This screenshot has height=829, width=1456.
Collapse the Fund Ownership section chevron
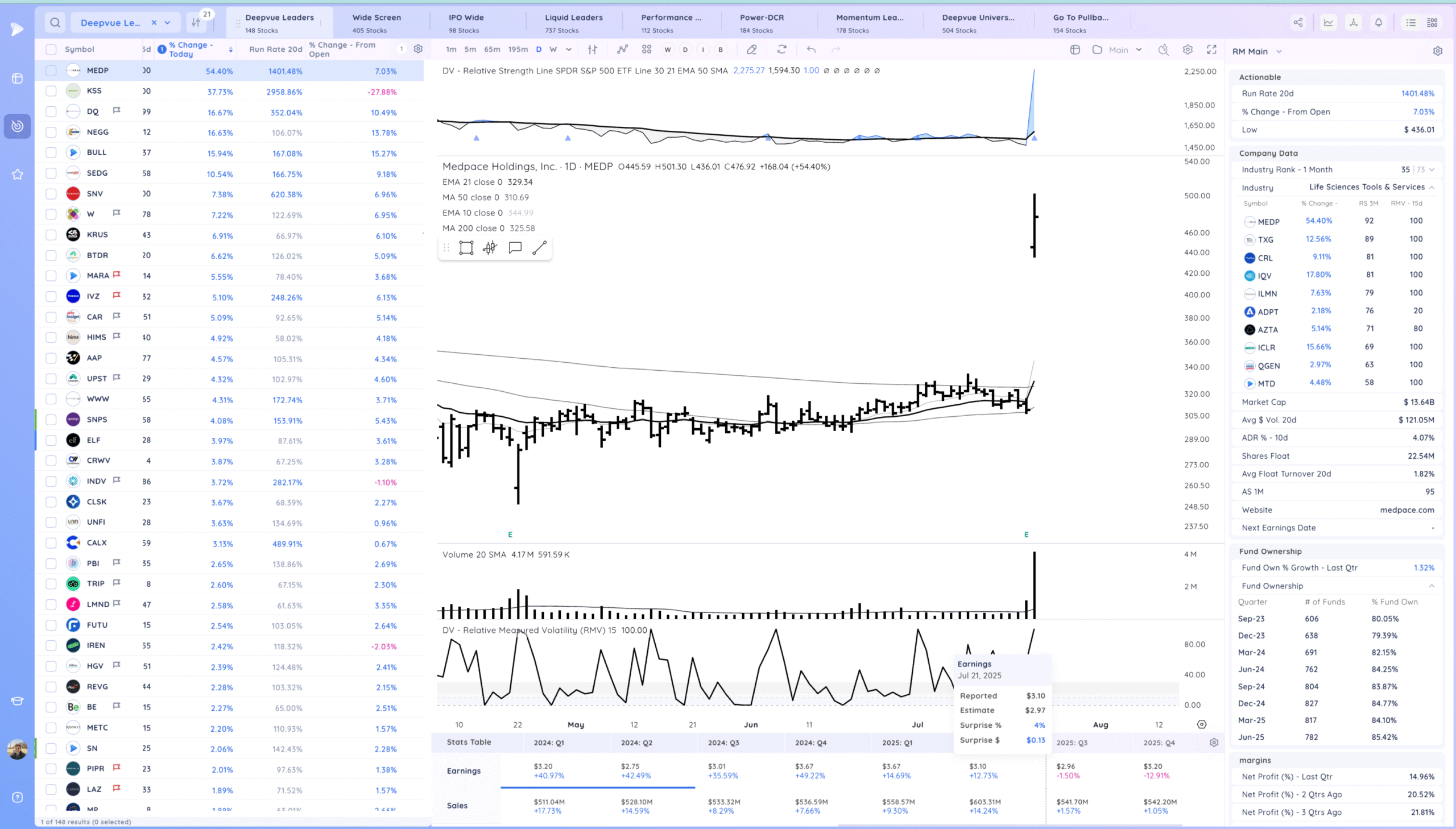pyautogui.click(x=1431, y=586)
